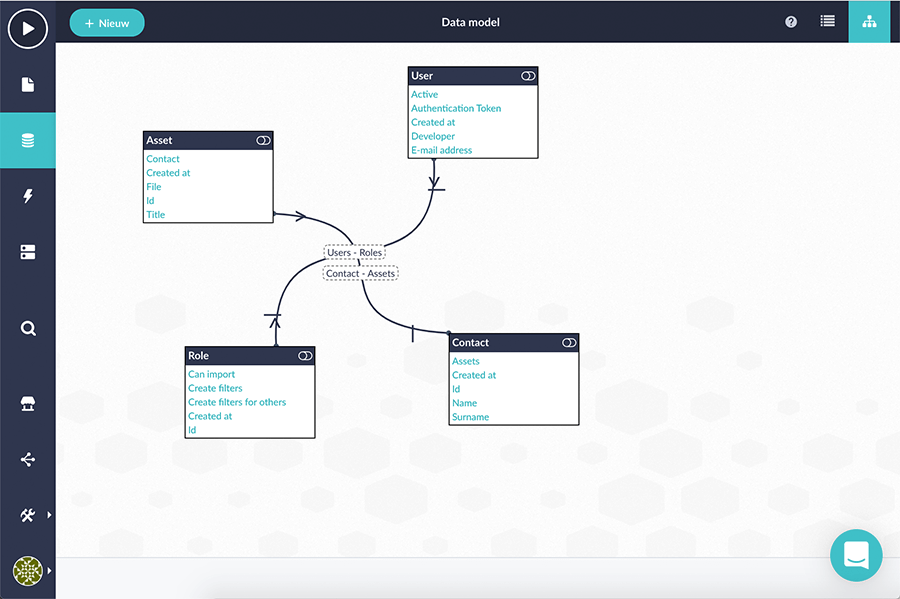Viewport: 900px width, 599px height.
Task: Select the database Data model sidebar icon
Action: click(x=28, y=141)
